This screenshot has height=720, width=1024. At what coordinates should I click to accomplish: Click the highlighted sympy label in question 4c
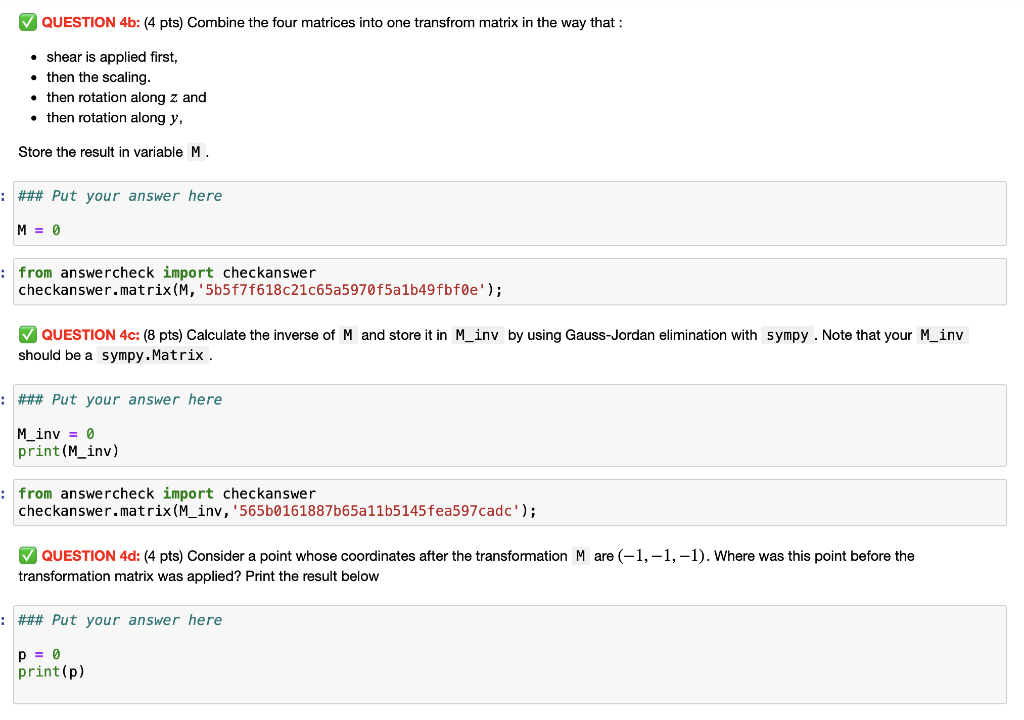click(788, 334)
